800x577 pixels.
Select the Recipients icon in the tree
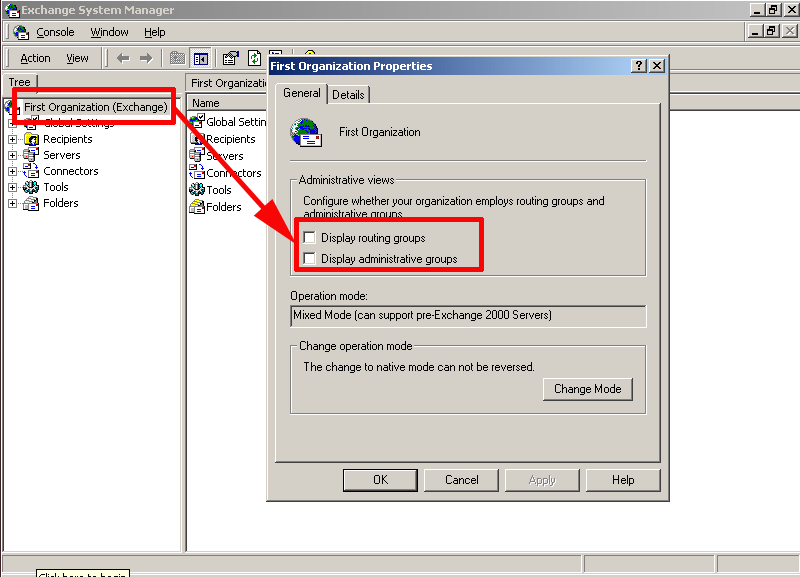click(31, 139)
